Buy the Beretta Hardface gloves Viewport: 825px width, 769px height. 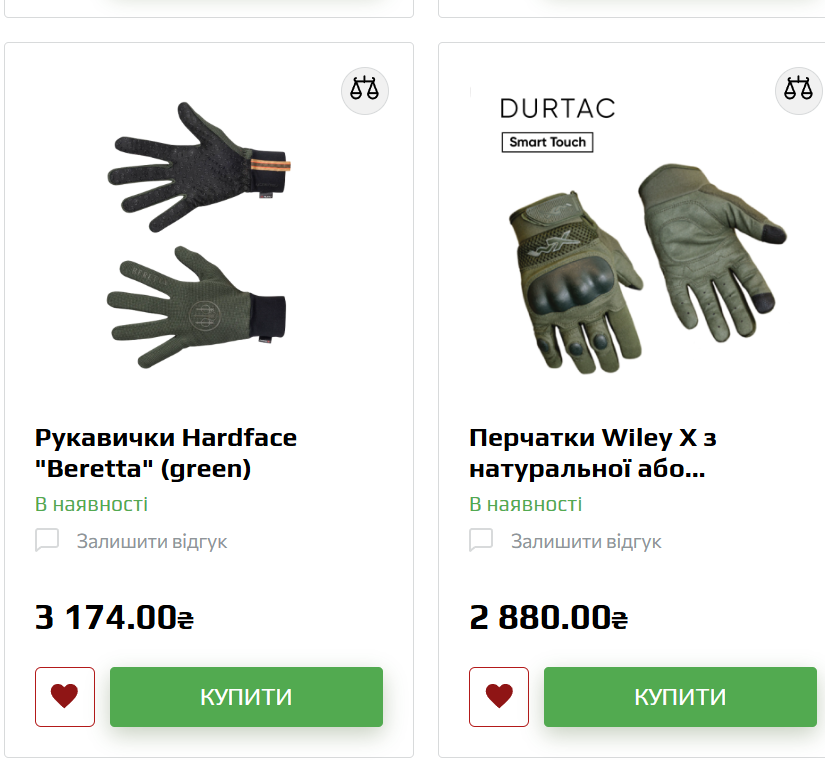[x=246, y=696]
